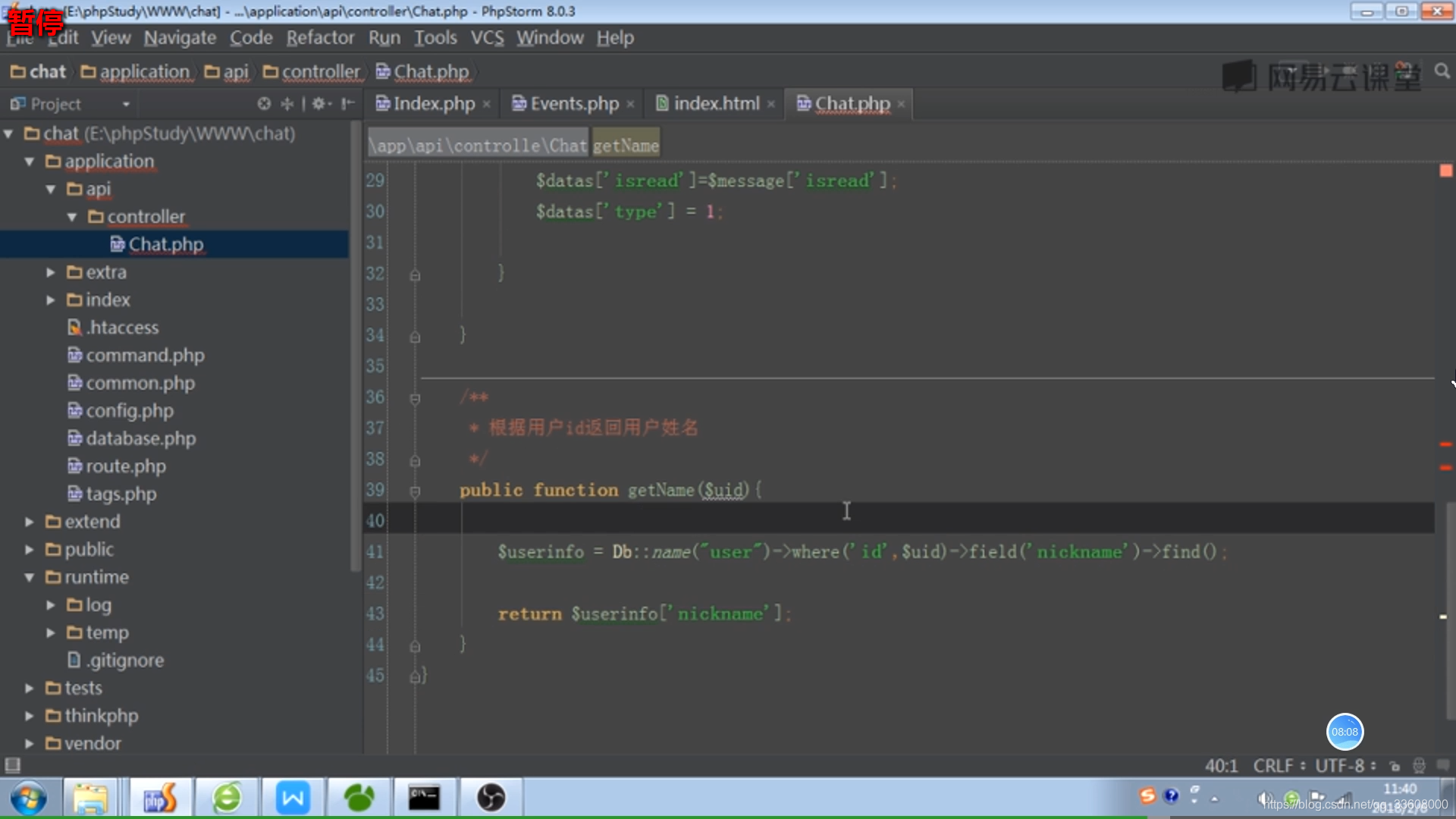
Task: Collapse the runtime folder
Action: point(30,578)
